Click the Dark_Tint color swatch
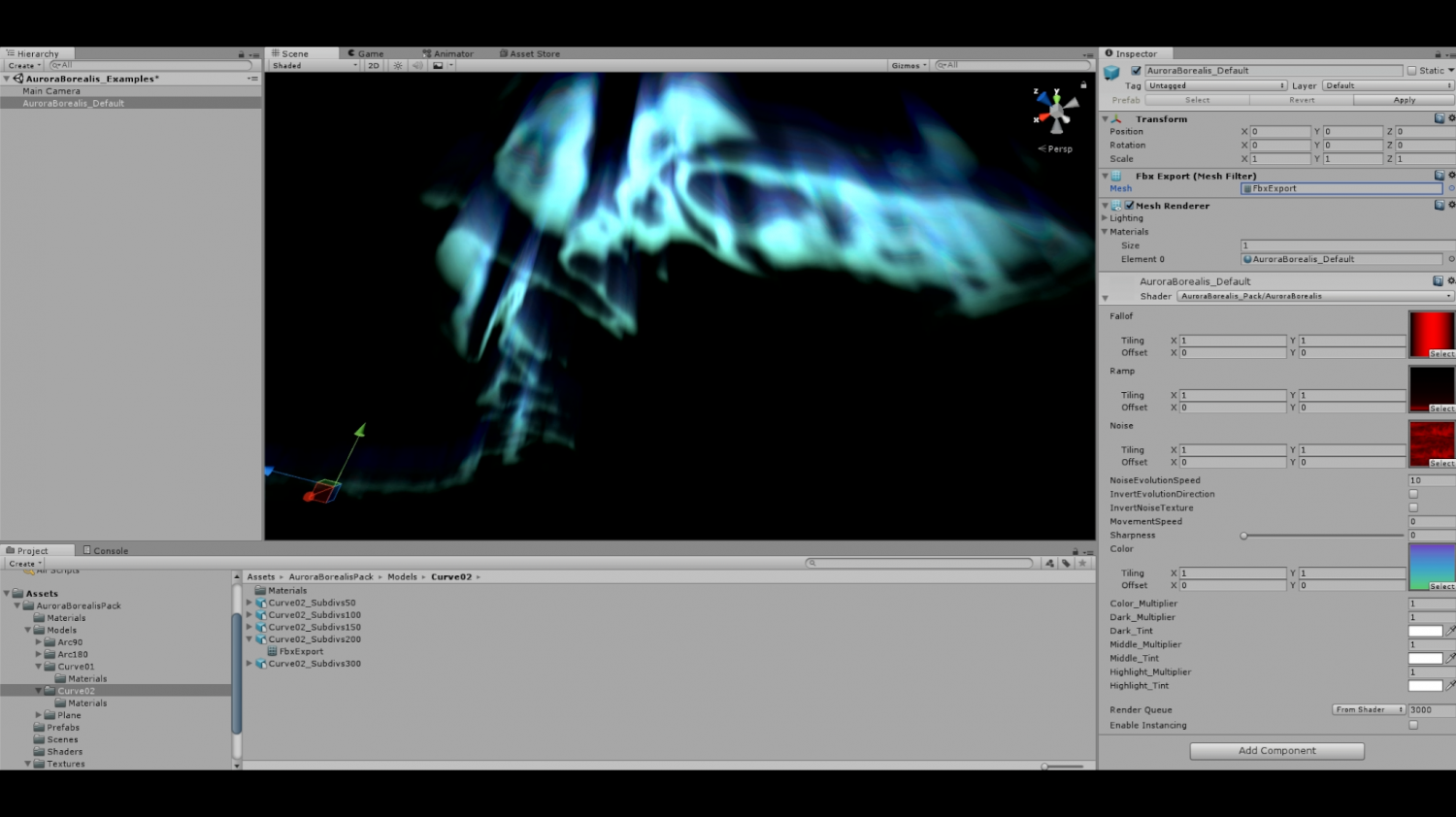 [1425, 631]
